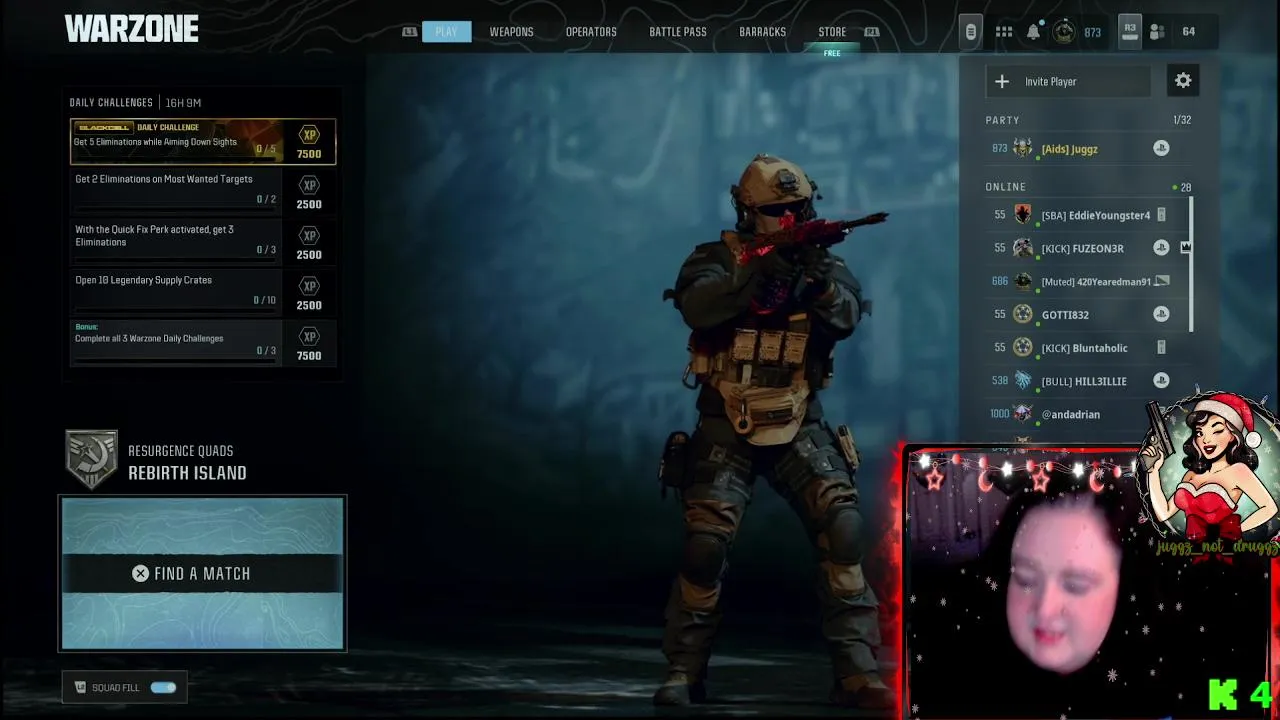This screenshot has height=720, width=1280.
Task: Click EddieYoungster4's emblem avatar
Action: (x=1022, y=215)
